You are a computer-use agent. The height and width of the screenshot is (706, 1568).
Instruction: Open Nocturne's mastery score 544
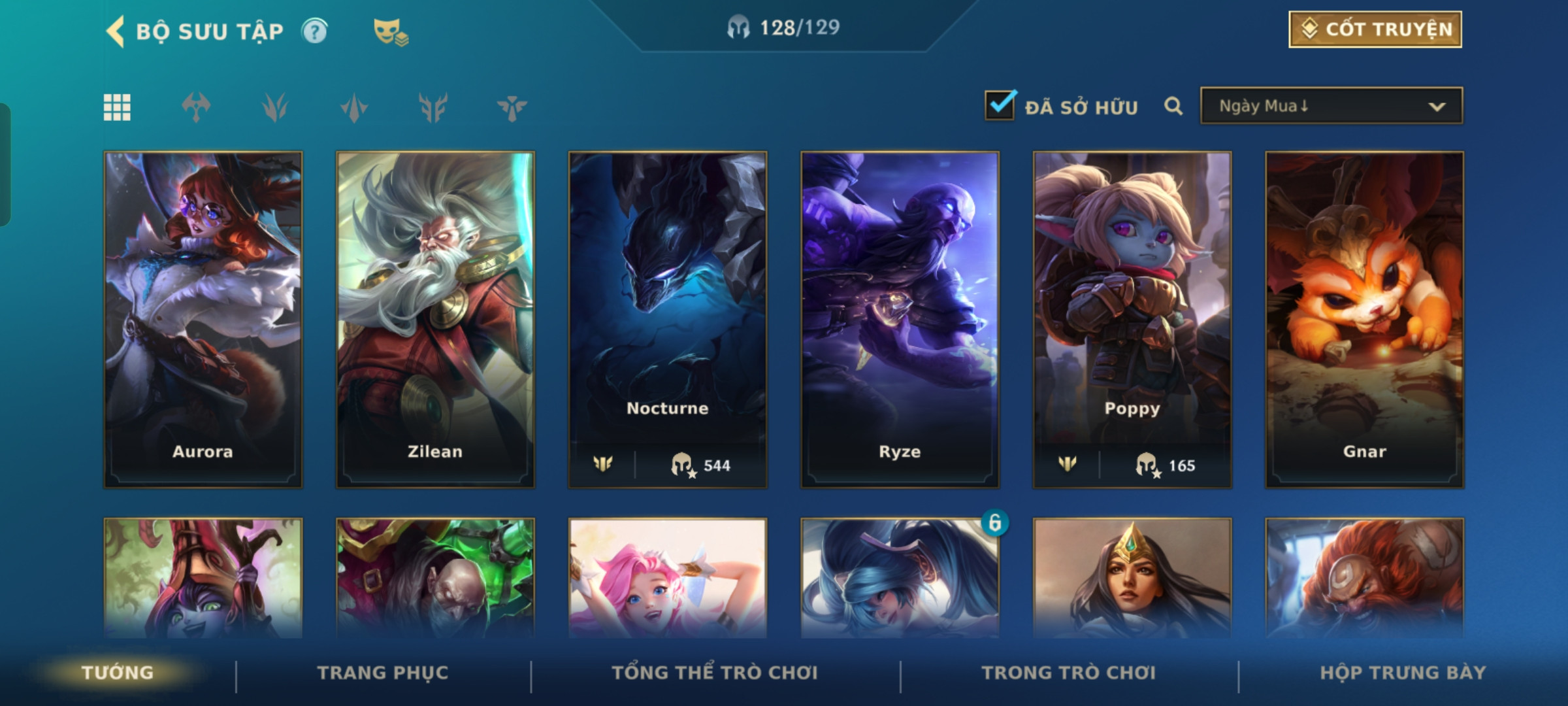(701, 465)
